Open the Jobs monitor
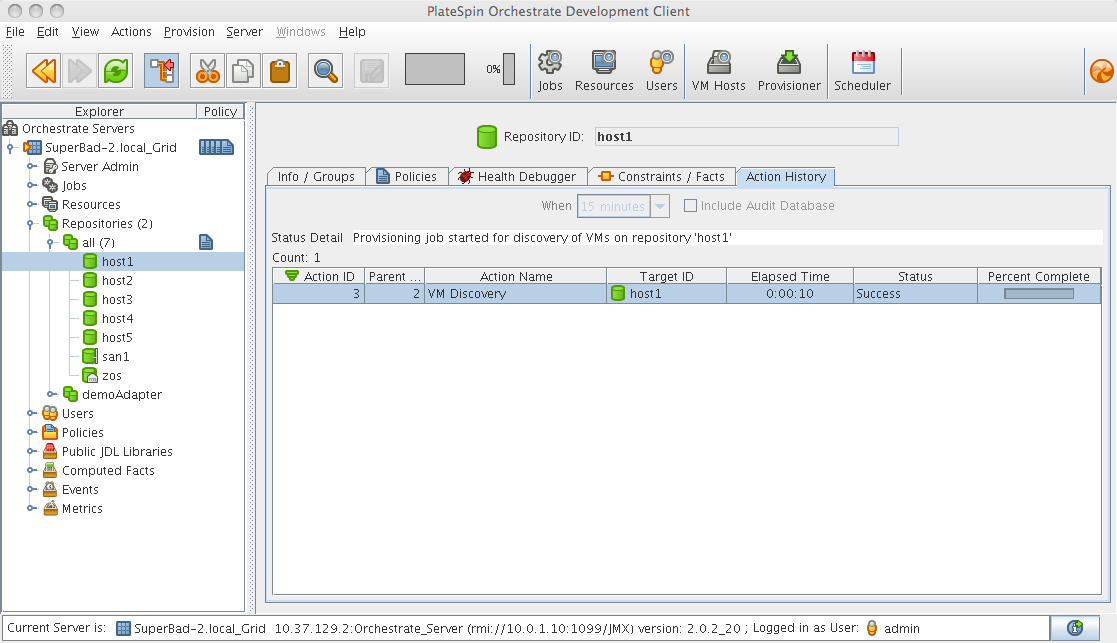 (x=550, y=71)
